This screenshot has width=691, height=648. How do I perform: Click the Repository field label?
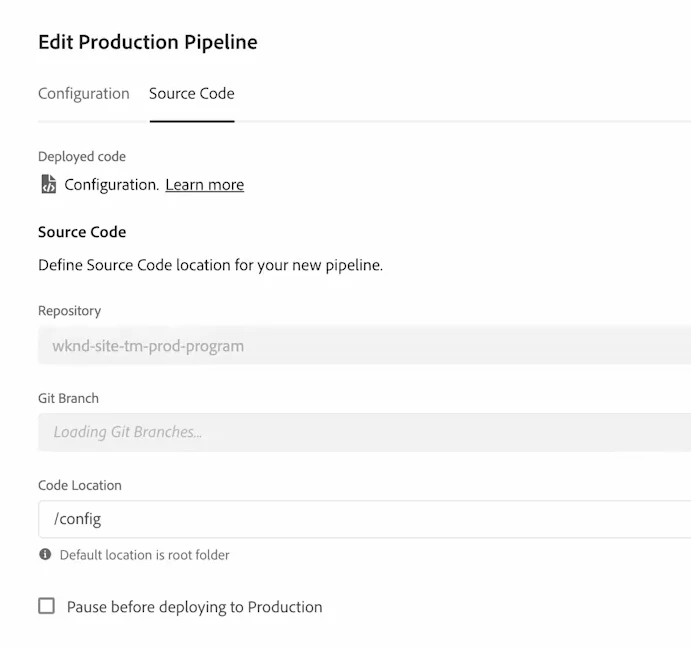pyautogui.click(x=70, y=311)
